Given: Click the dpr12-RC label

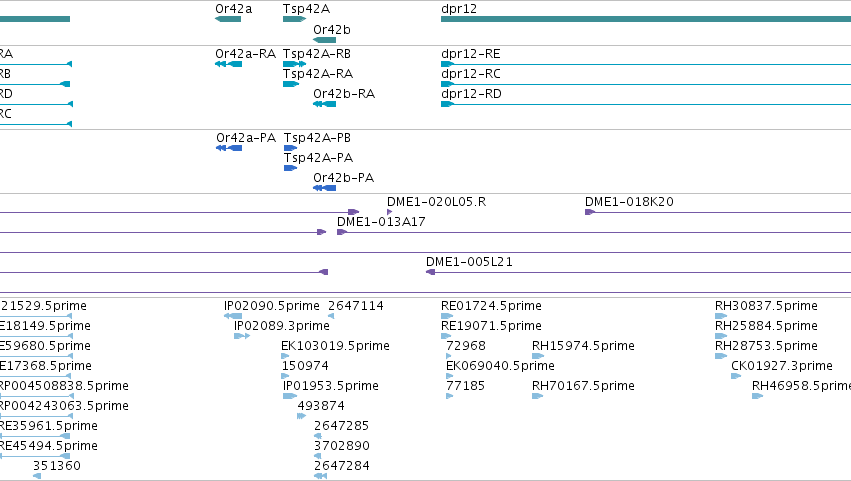Looking at the screenshot, I should (x=471, y=74).
